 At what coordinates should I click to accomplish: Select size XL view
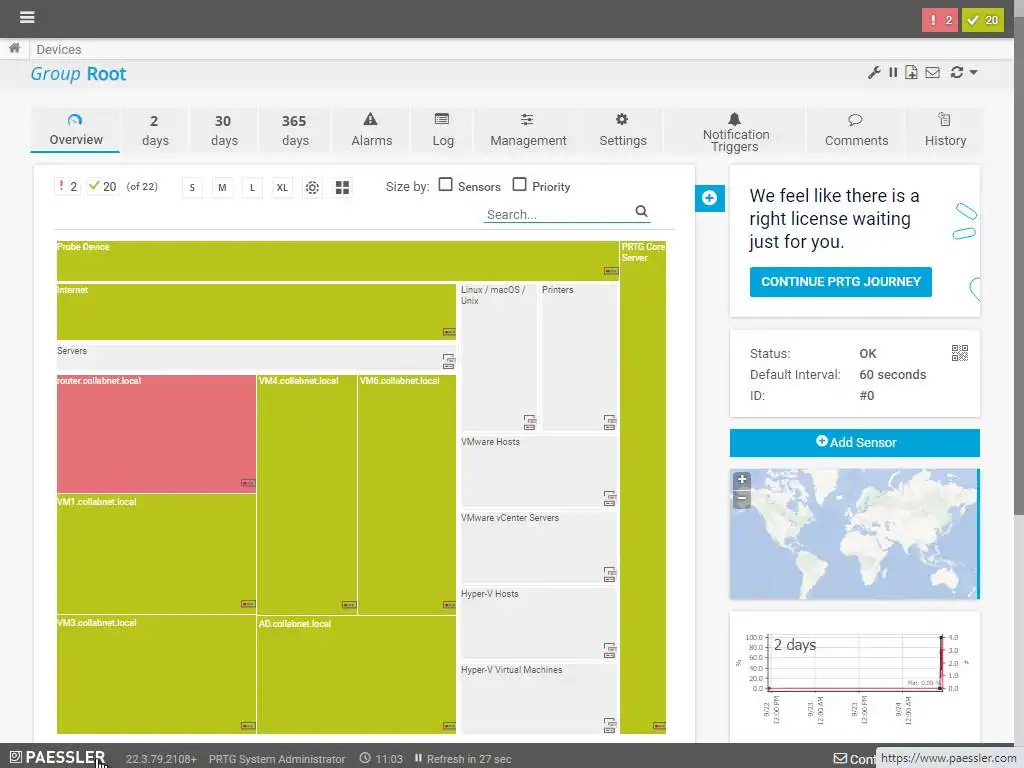pyautogui.click(x=282, y=187)
